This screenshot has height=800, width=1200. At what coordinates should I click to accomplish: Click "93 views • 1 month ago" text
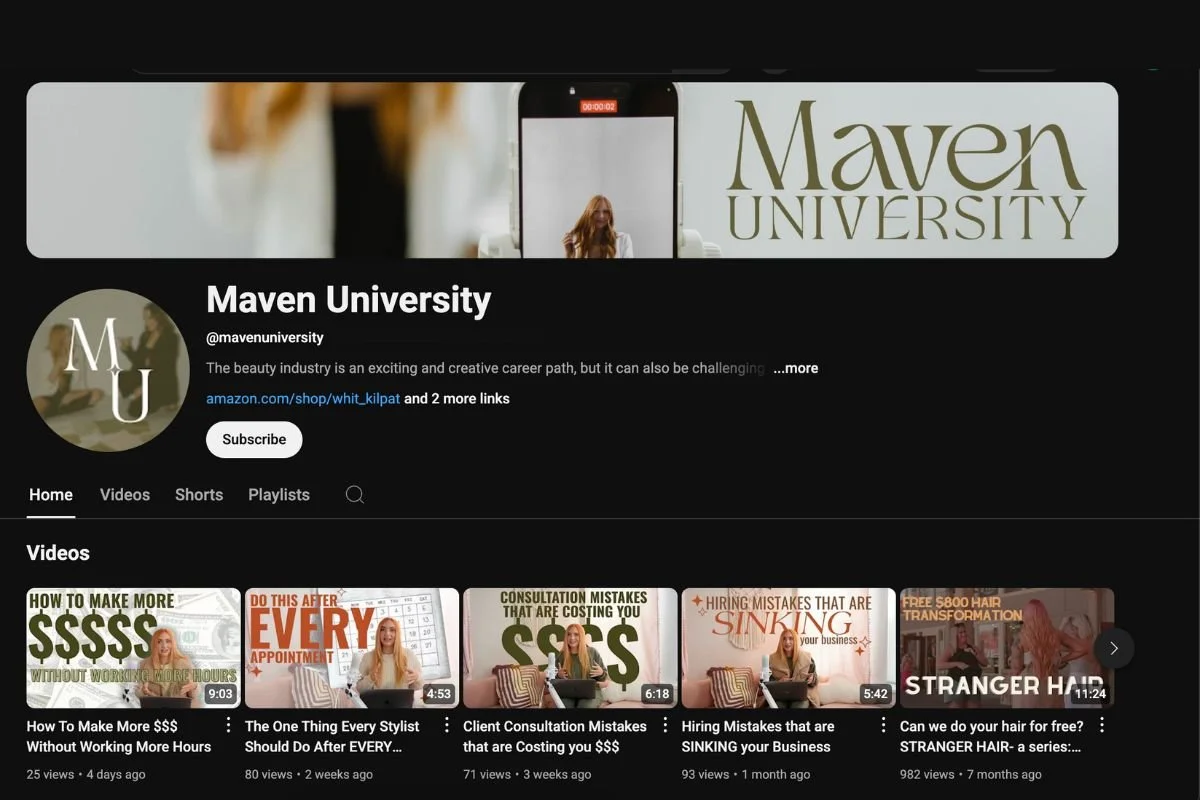[746, 774]
